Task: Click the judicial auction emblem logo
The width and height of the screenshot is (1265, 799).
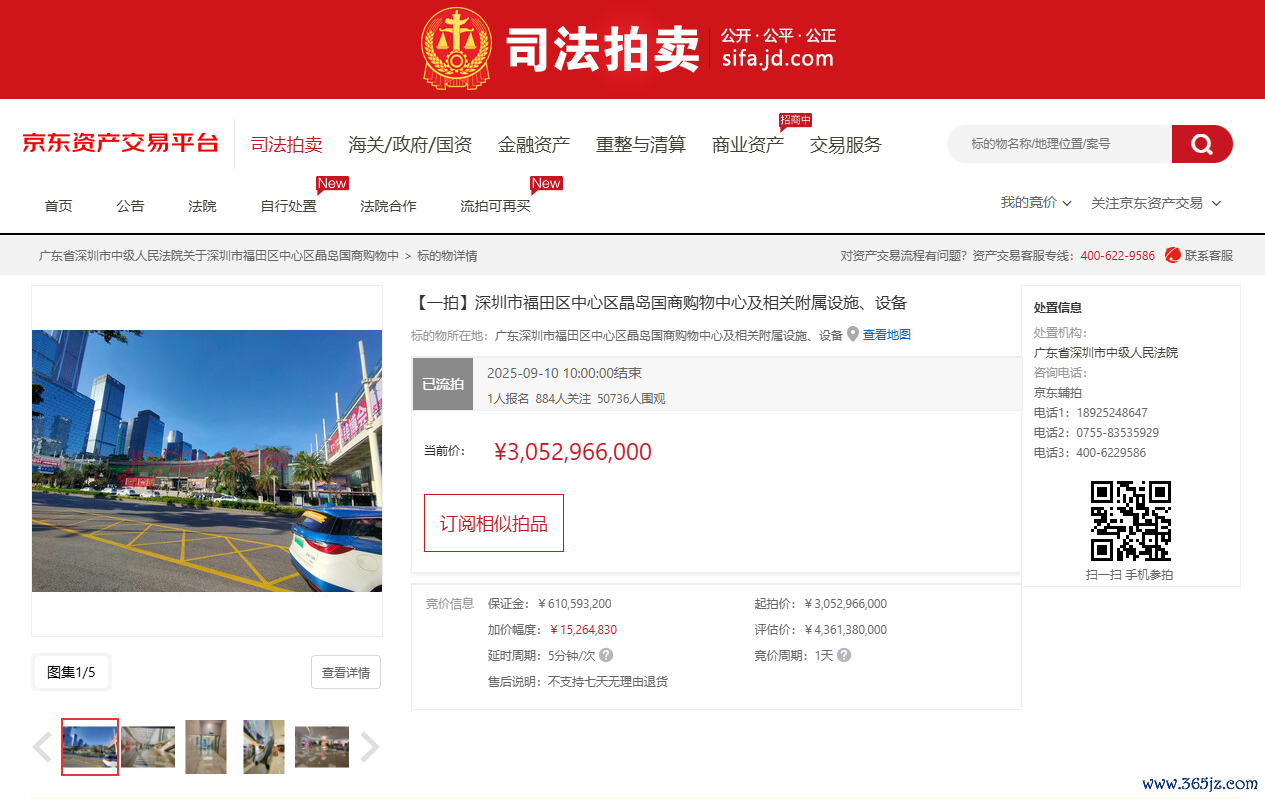Action: point(457,47)
